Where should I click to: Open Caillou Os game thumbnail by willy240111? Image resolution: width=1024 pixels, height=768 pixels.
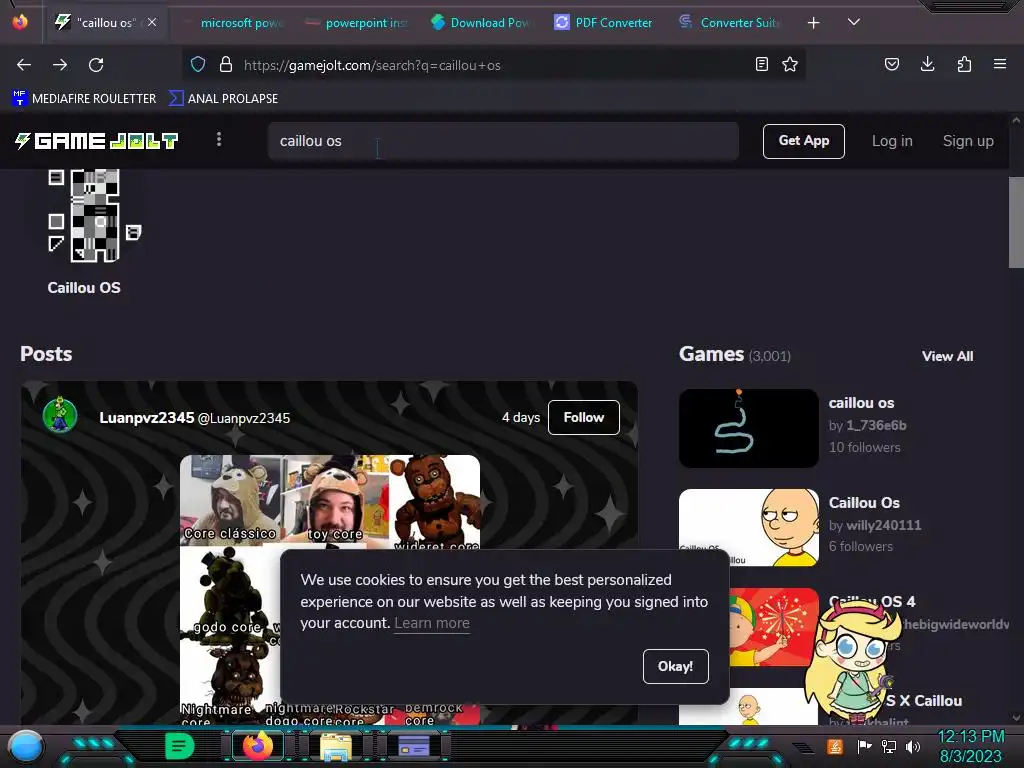click(x=748, y=528)
